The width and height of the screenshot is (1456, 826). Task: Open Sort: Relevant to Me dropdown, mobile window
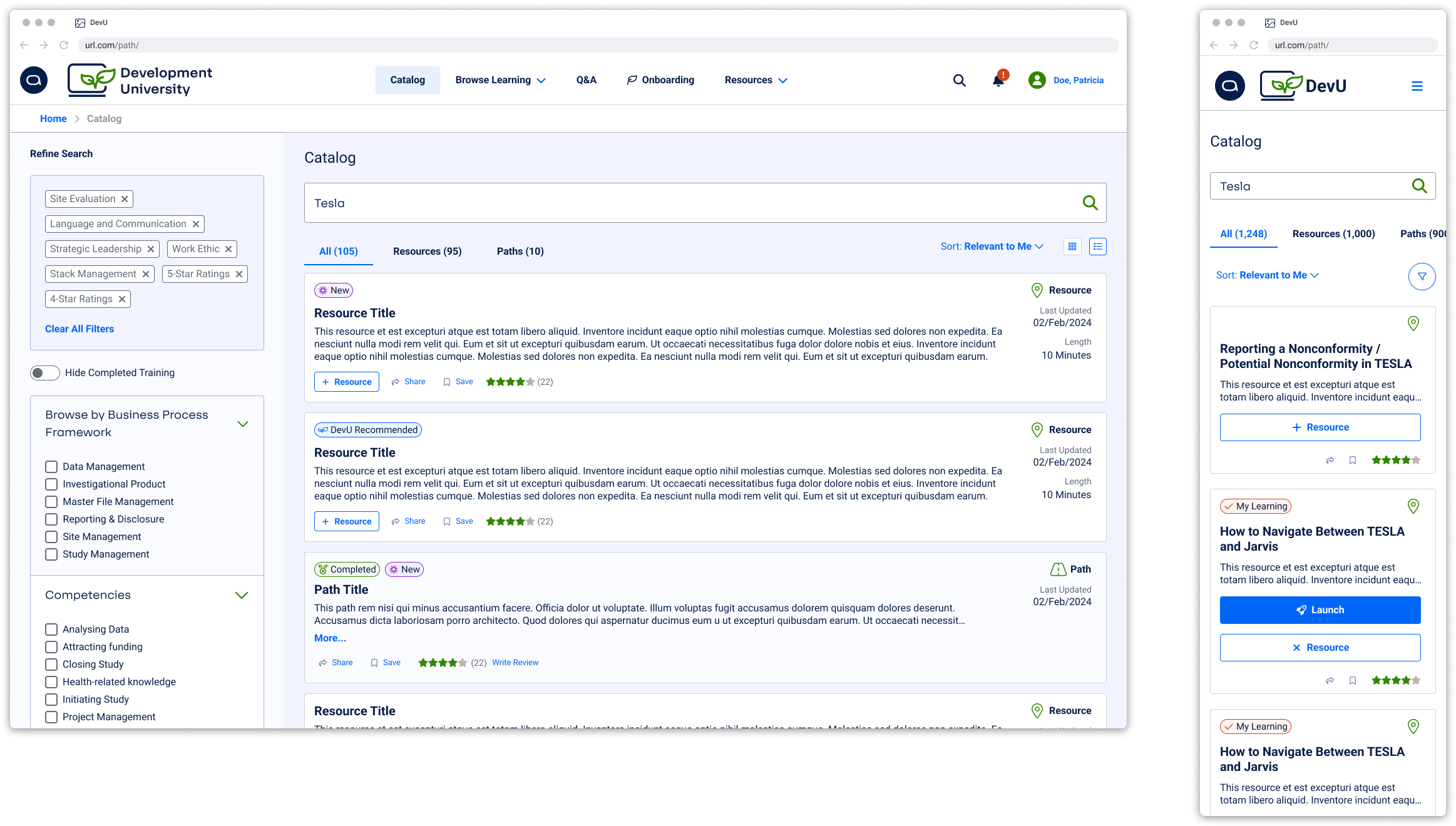[x=1267, y=275]
